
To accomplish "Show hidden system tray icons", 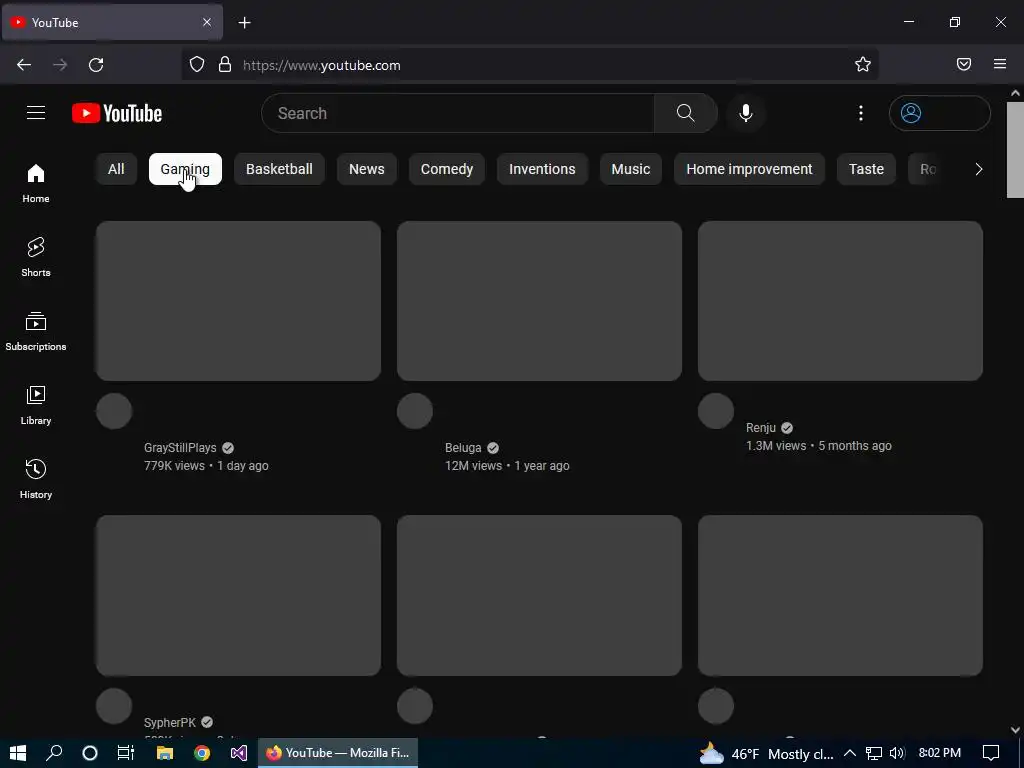I will (850, 753).
